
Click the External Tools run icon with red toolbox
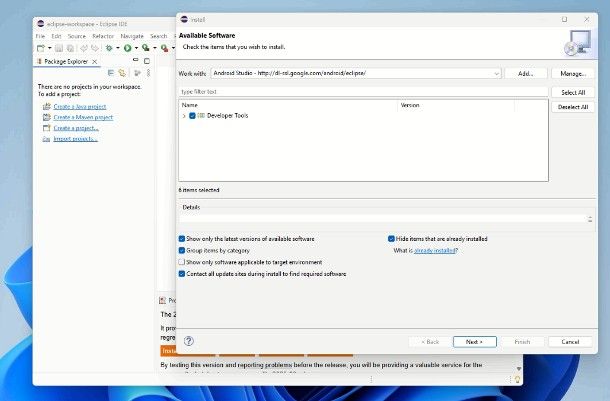[165, 48]
